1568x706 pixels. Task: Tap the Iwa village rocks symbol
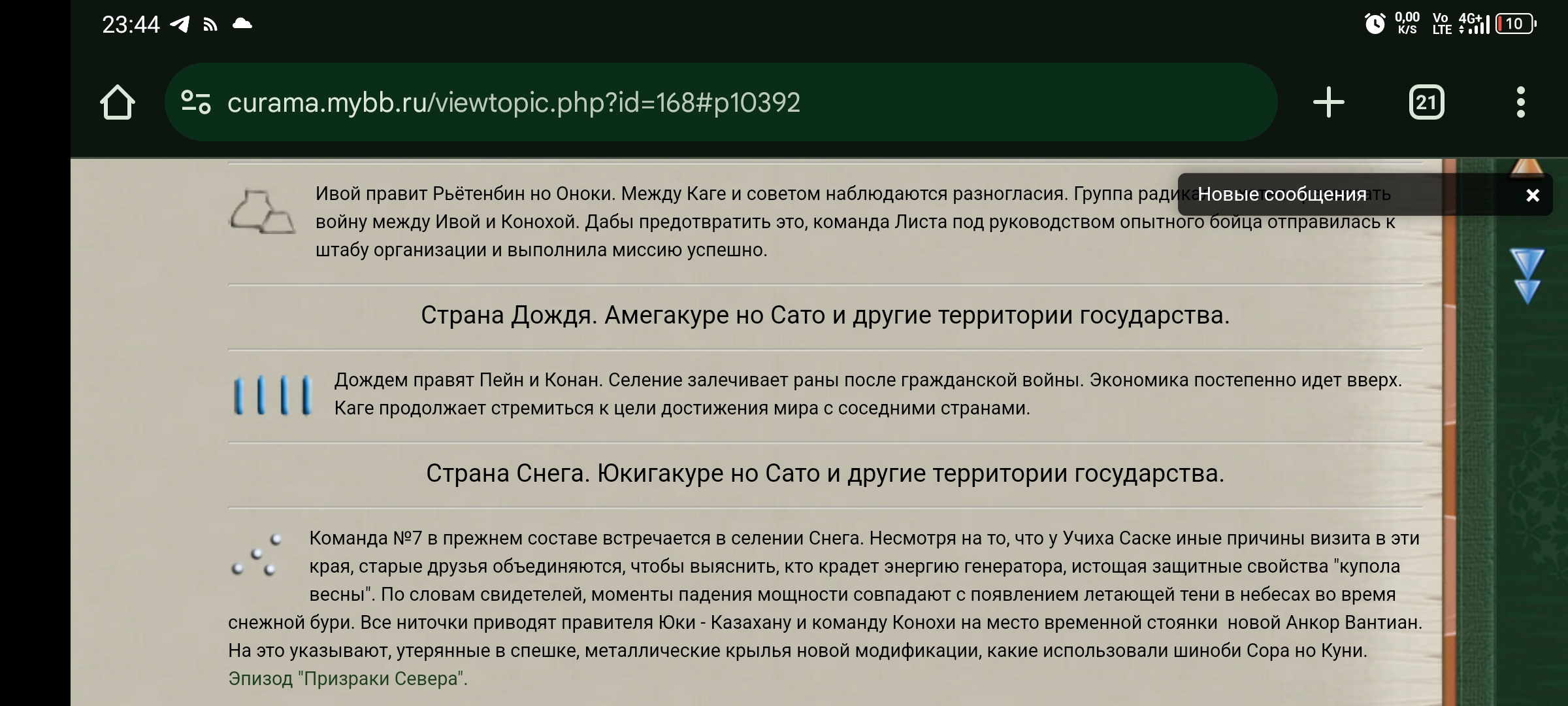[x=262, y=212]
